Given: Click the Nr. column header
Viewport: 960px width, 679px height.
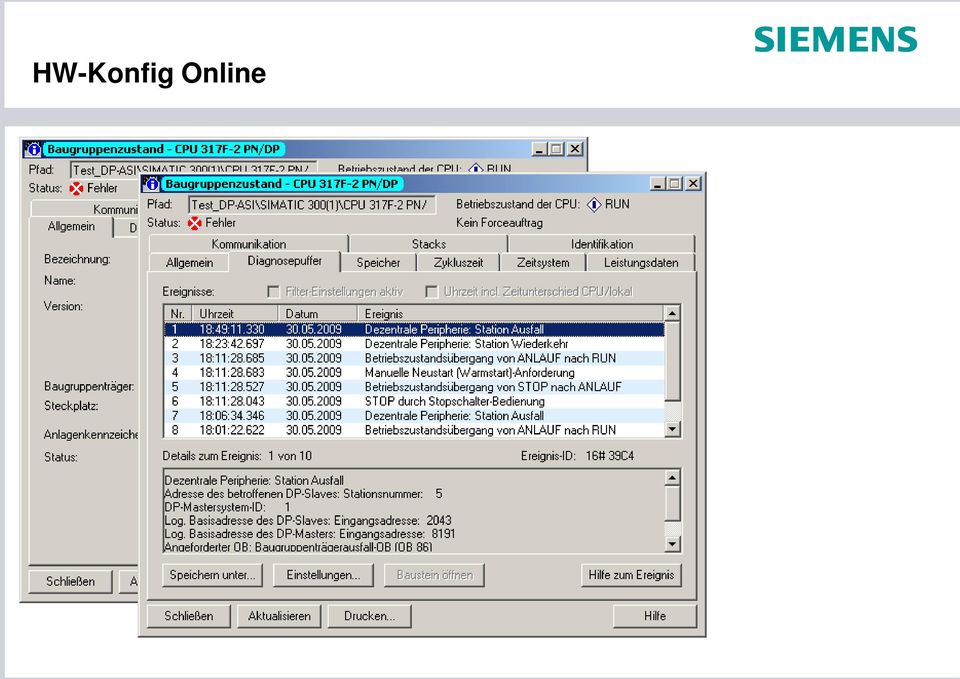Looking at the screenshot, I should 178,313.
